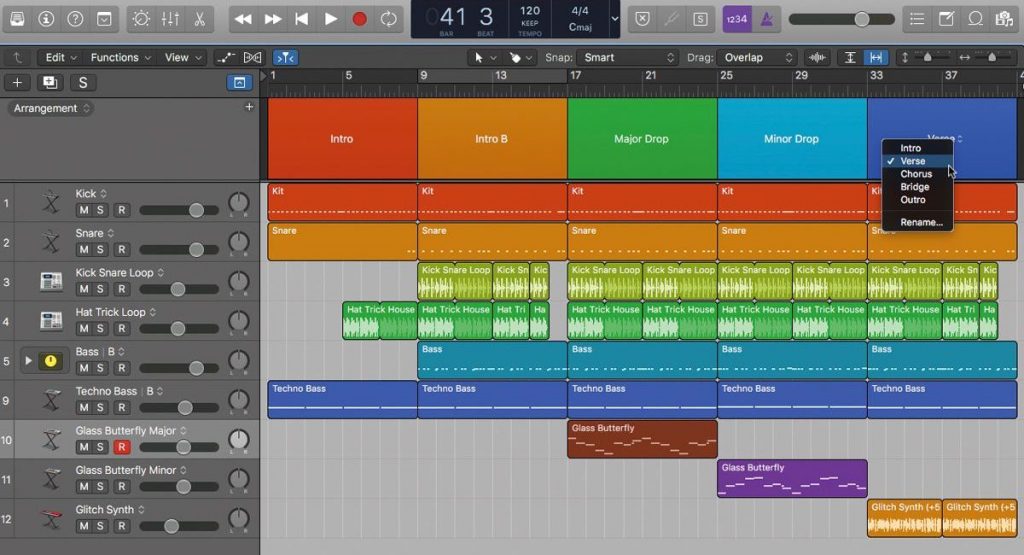Choose Rename... in the marker popup menu
The width and height of the screenshot is (1024, 555).
pyautogui.click(x=921, y=222)
